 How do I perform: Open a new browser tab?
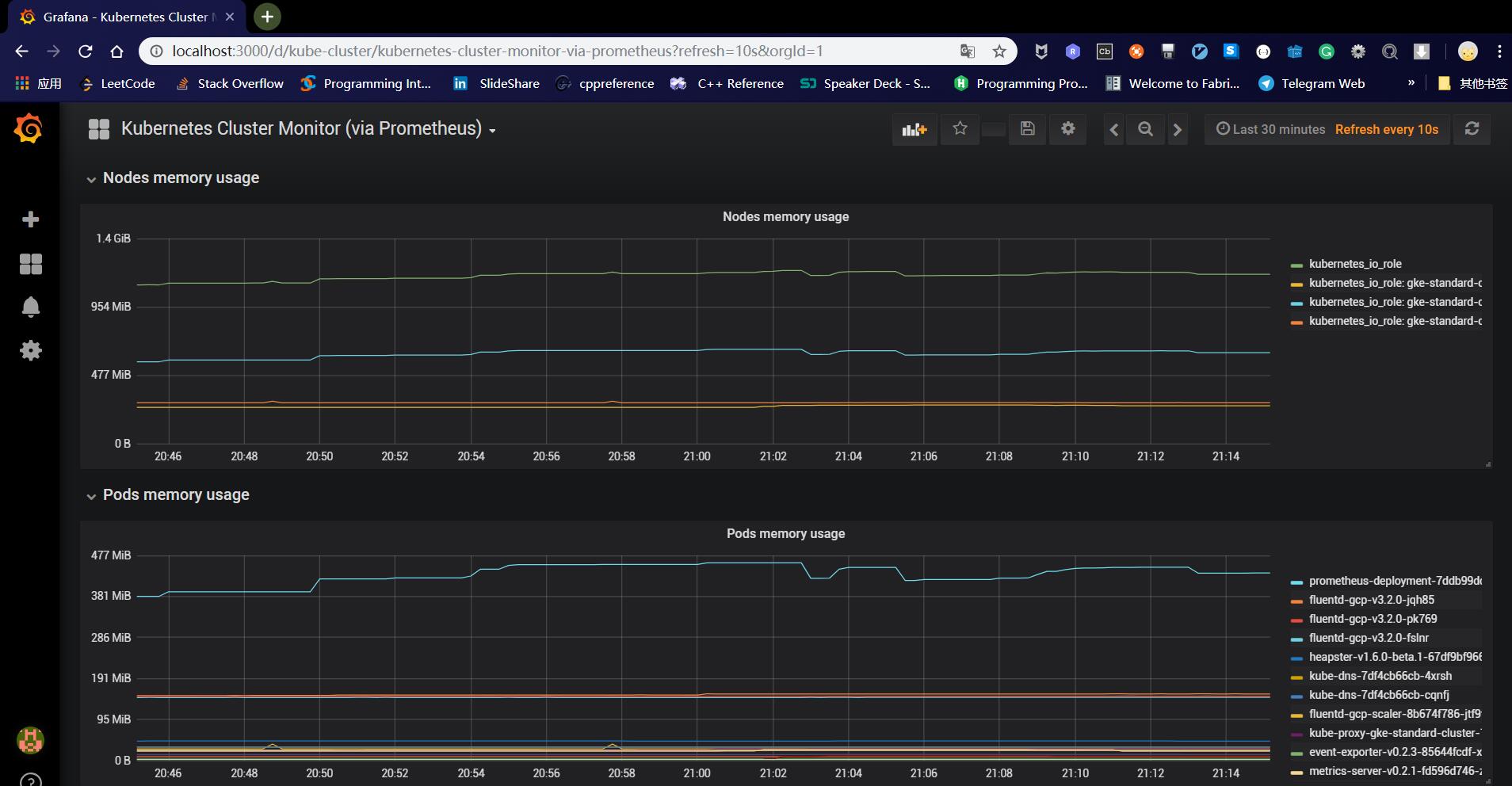[x=267, y=17]
